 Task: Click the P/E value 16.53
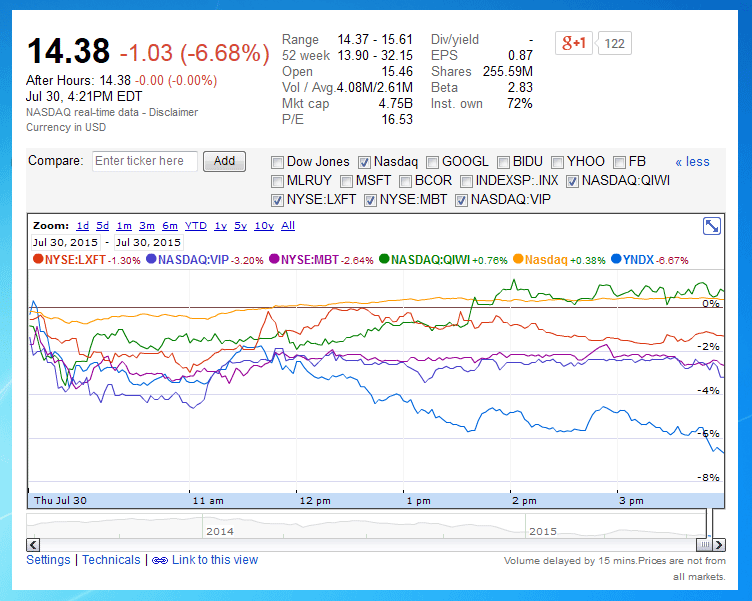(397, 119)
